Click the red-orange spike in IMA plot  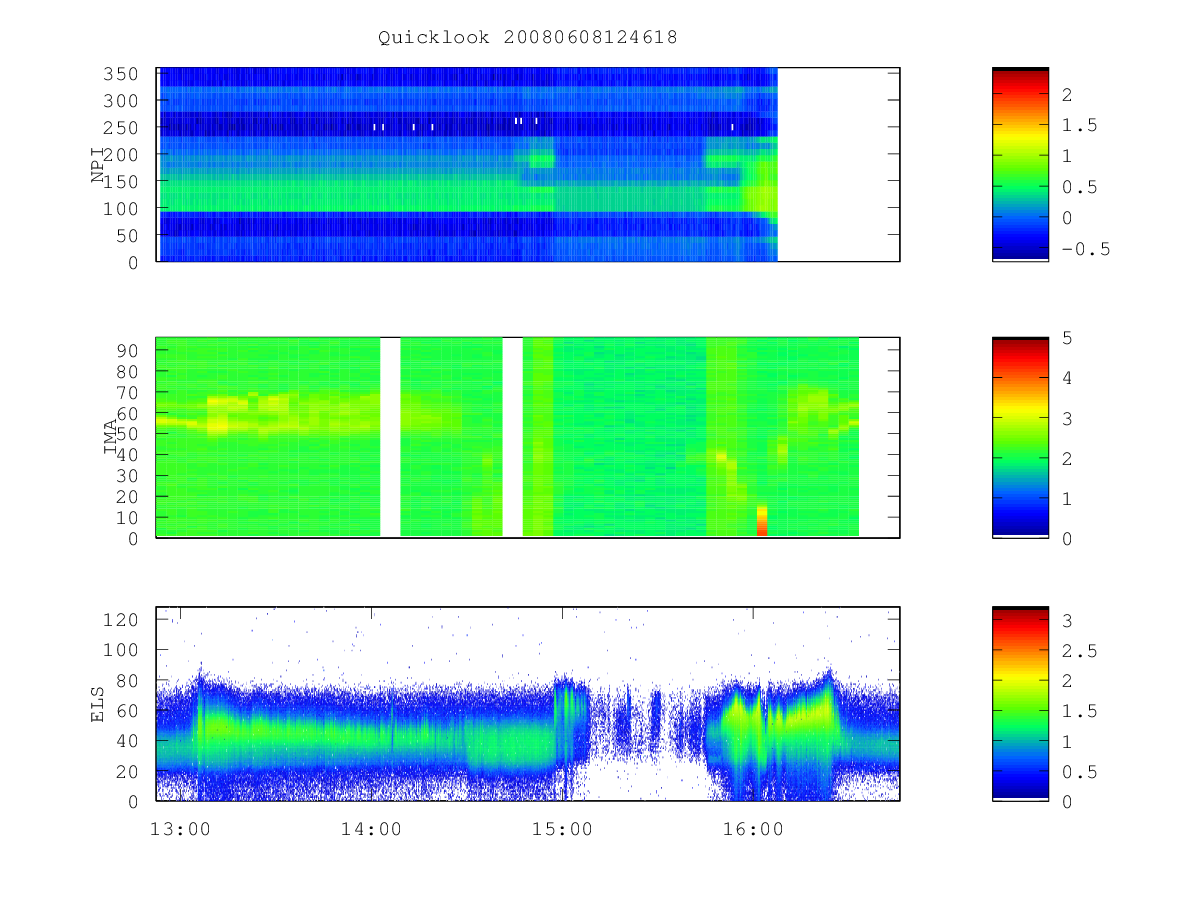tap(762, 521)
